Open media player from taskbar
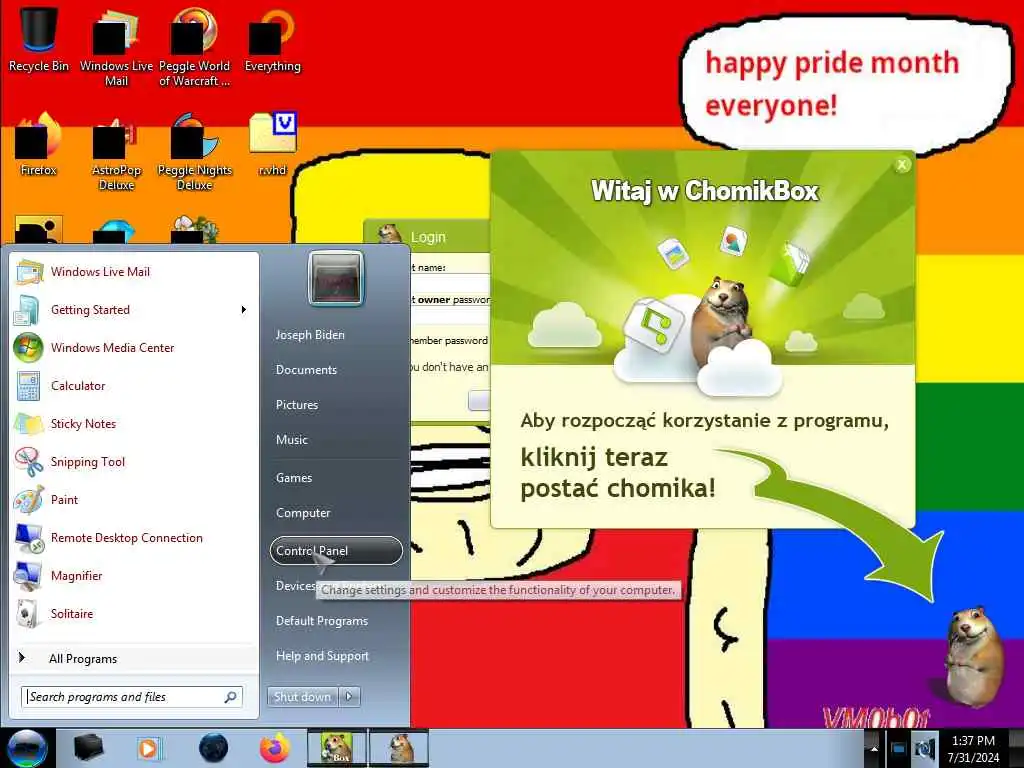 click(x=148, y=748)
